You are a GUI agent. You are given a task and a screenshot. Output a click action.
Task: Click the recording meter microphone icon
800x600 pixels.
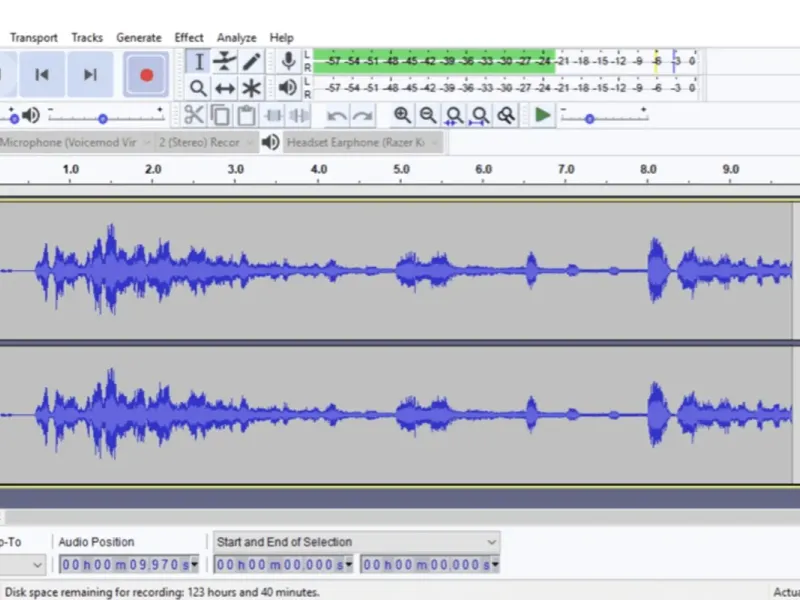point(288,61)
